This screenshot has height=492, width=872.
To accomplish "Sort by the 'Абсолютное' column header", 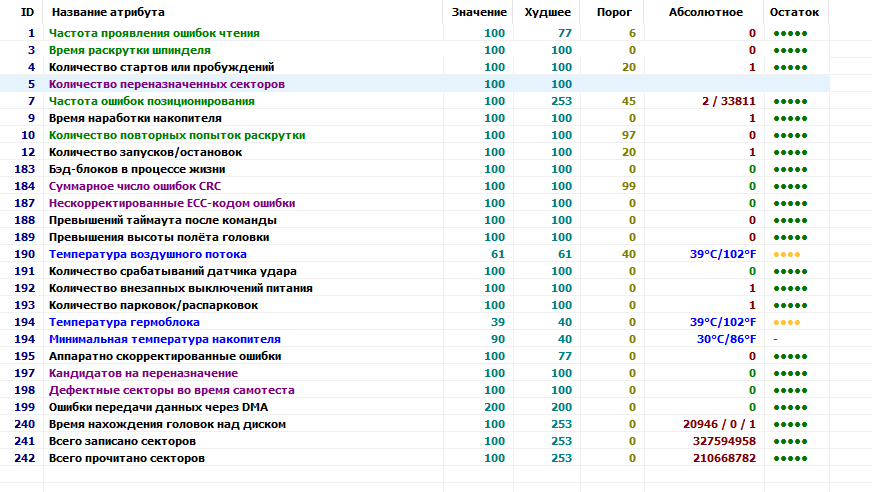I will 705,12.
